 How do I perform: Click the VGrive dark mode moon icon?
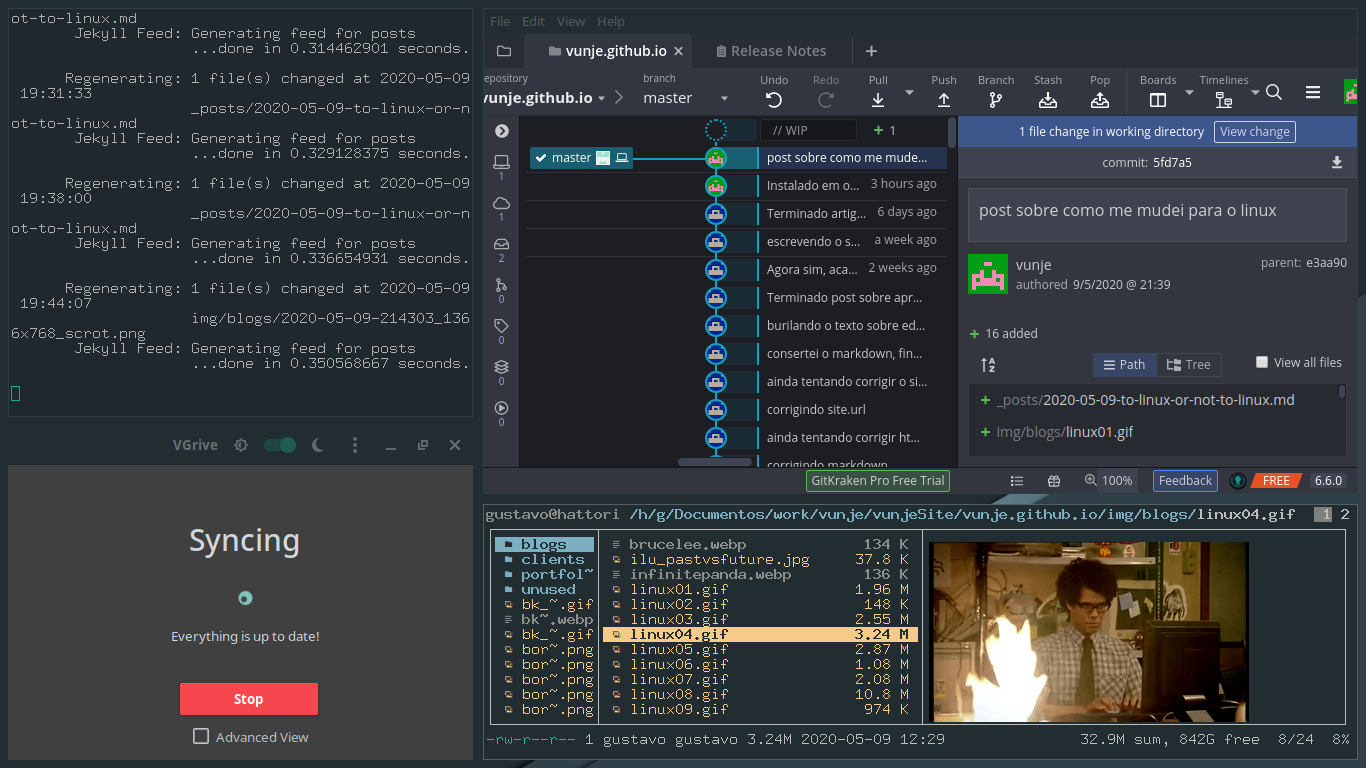tap(318, 445)
